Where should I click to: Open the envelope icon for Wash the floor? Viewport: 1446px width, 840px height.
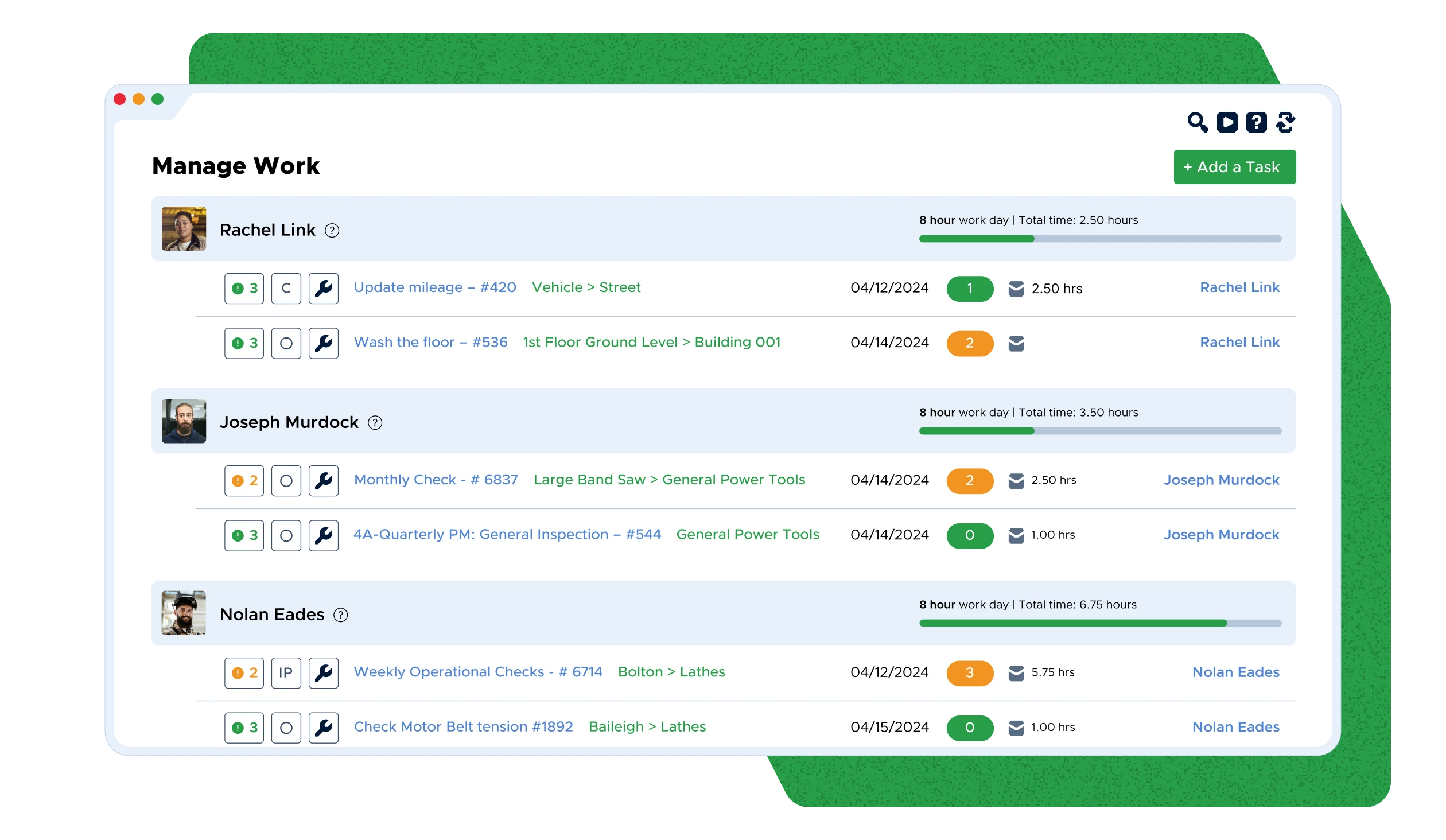point(1016,343)
